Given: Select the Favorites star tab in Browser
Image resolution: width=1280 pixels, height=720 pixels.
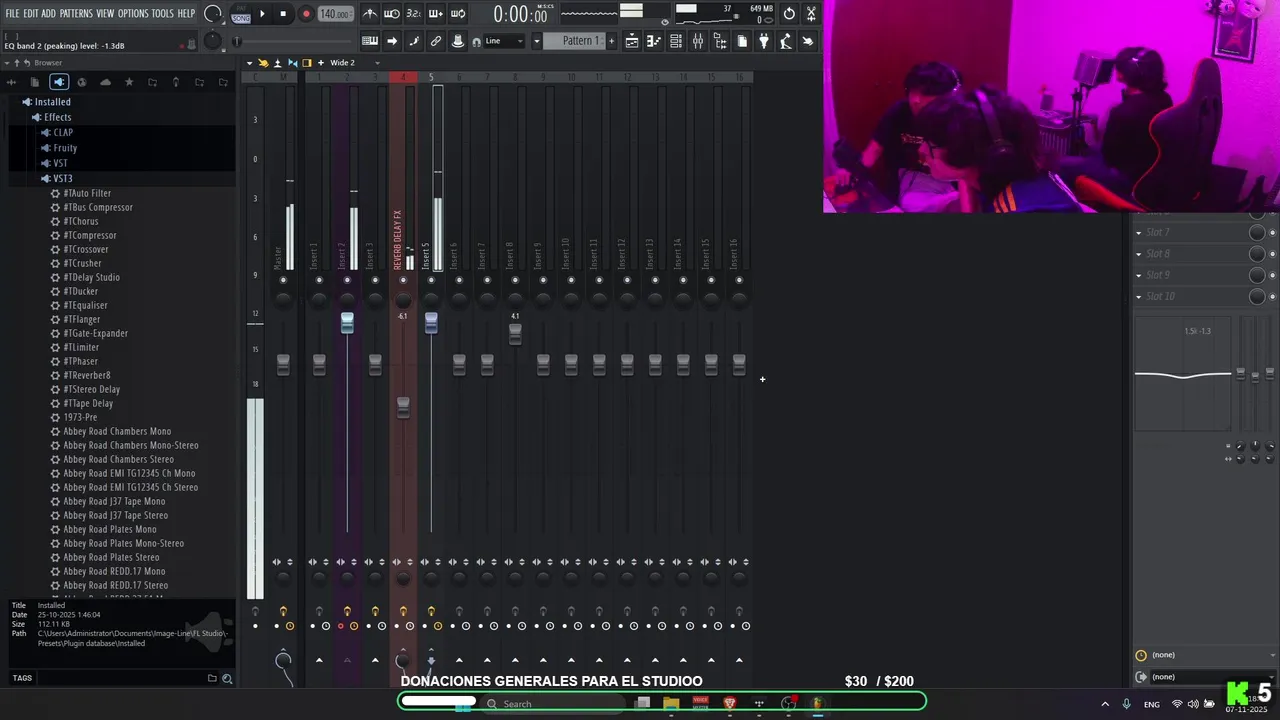Looking at the screenshot, I should coord(129,82).
